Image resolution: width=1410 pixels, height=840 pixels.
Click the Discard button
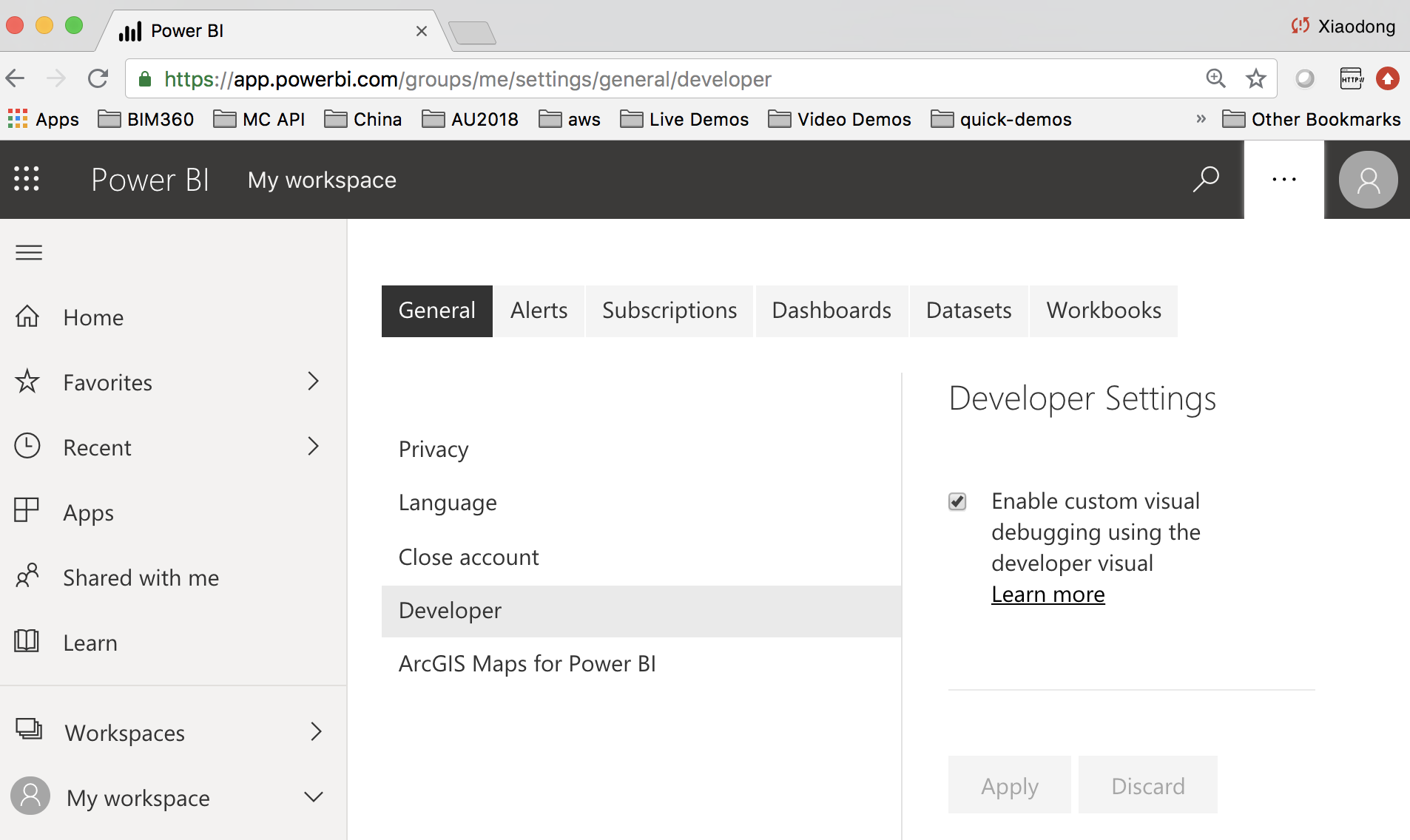1148,785
